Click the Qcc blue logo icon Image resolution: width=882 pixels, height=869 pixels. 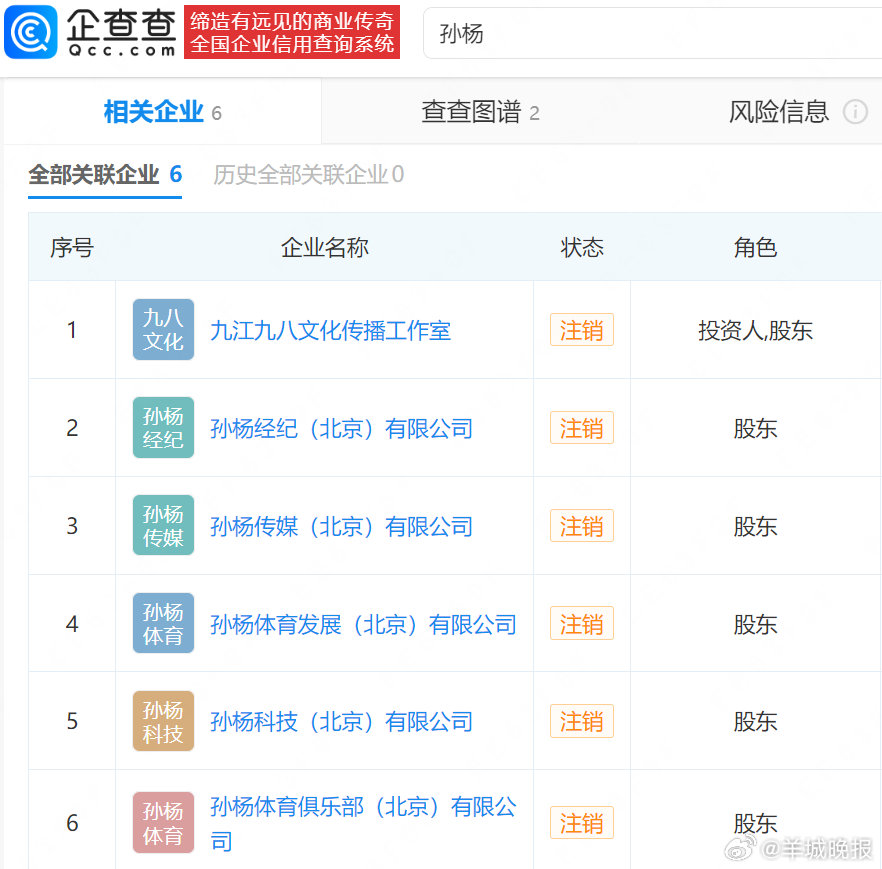pyautogui.click(x=31, y=32)
